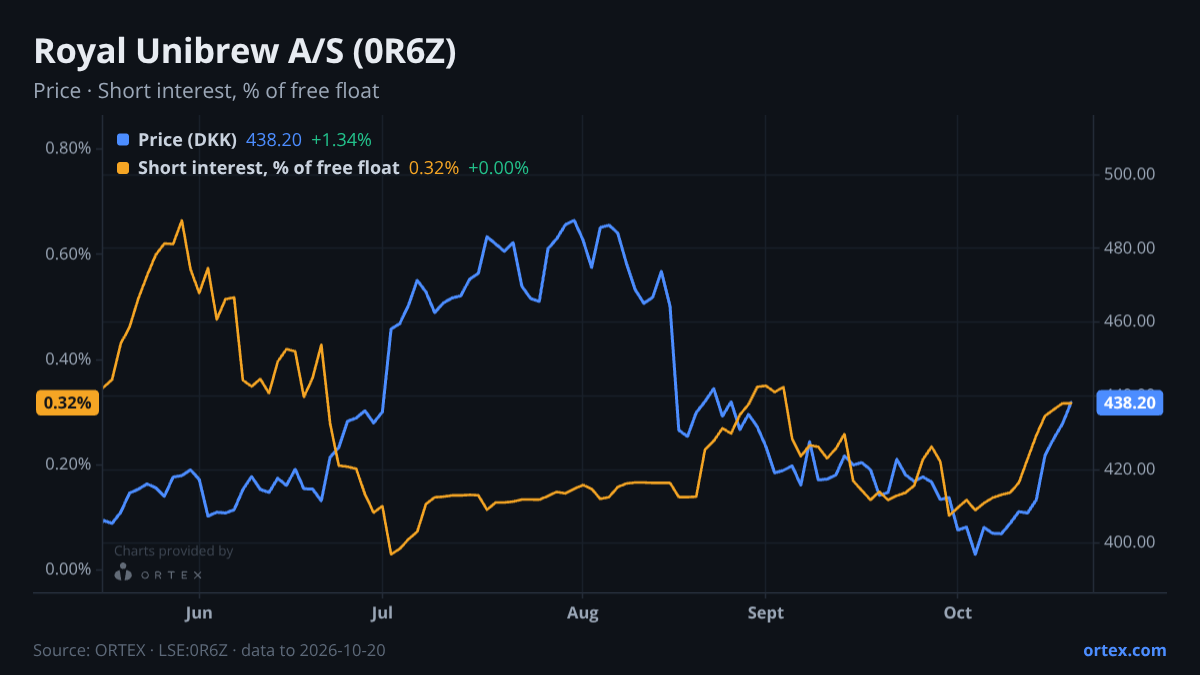Screen dimensions: 1200x675
Task: Click the Jul x-axis label
Action: click(x=381, y=613)
